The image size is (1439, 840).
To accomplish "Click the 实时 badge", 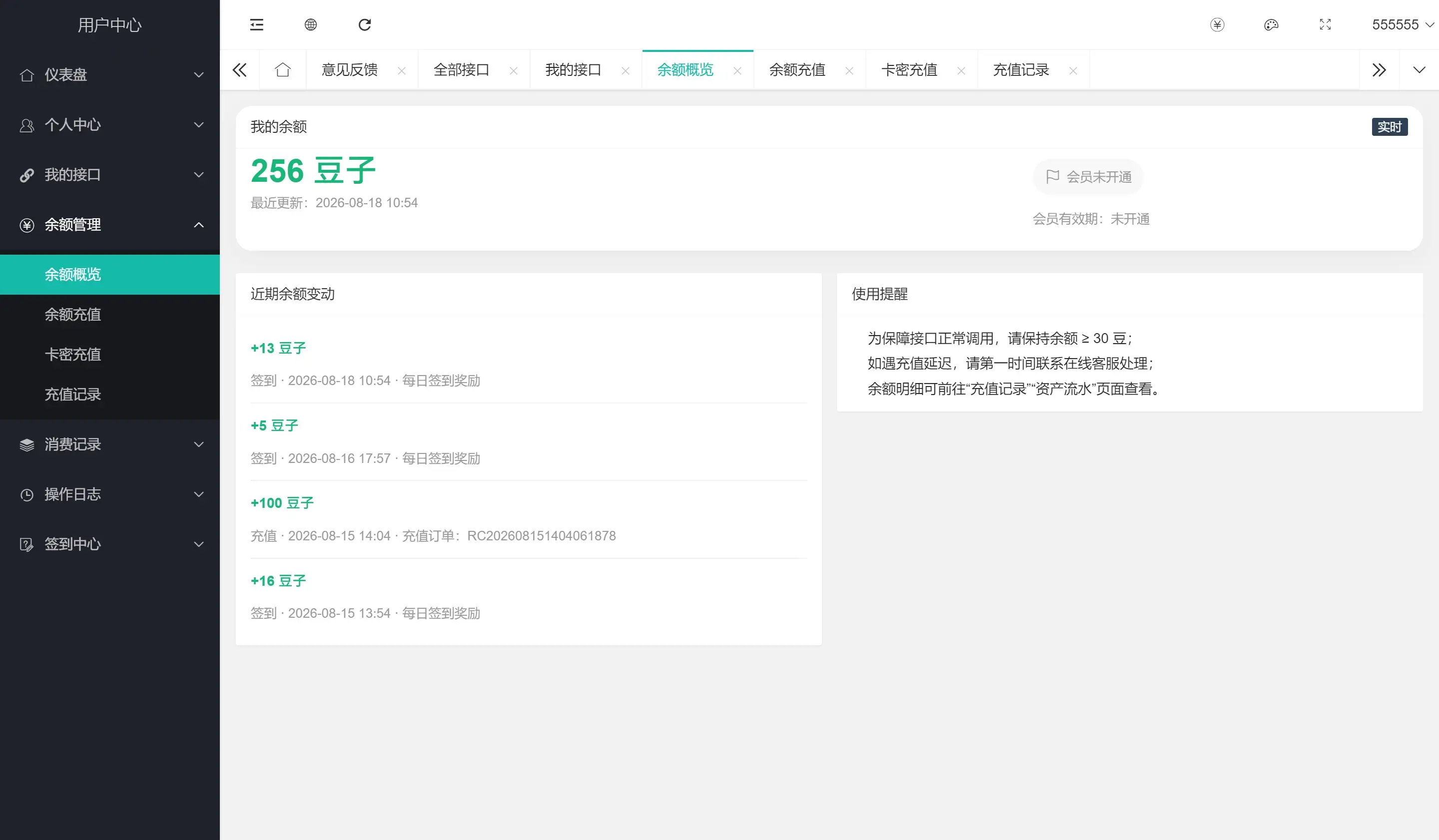I will tap(1390, 127).
